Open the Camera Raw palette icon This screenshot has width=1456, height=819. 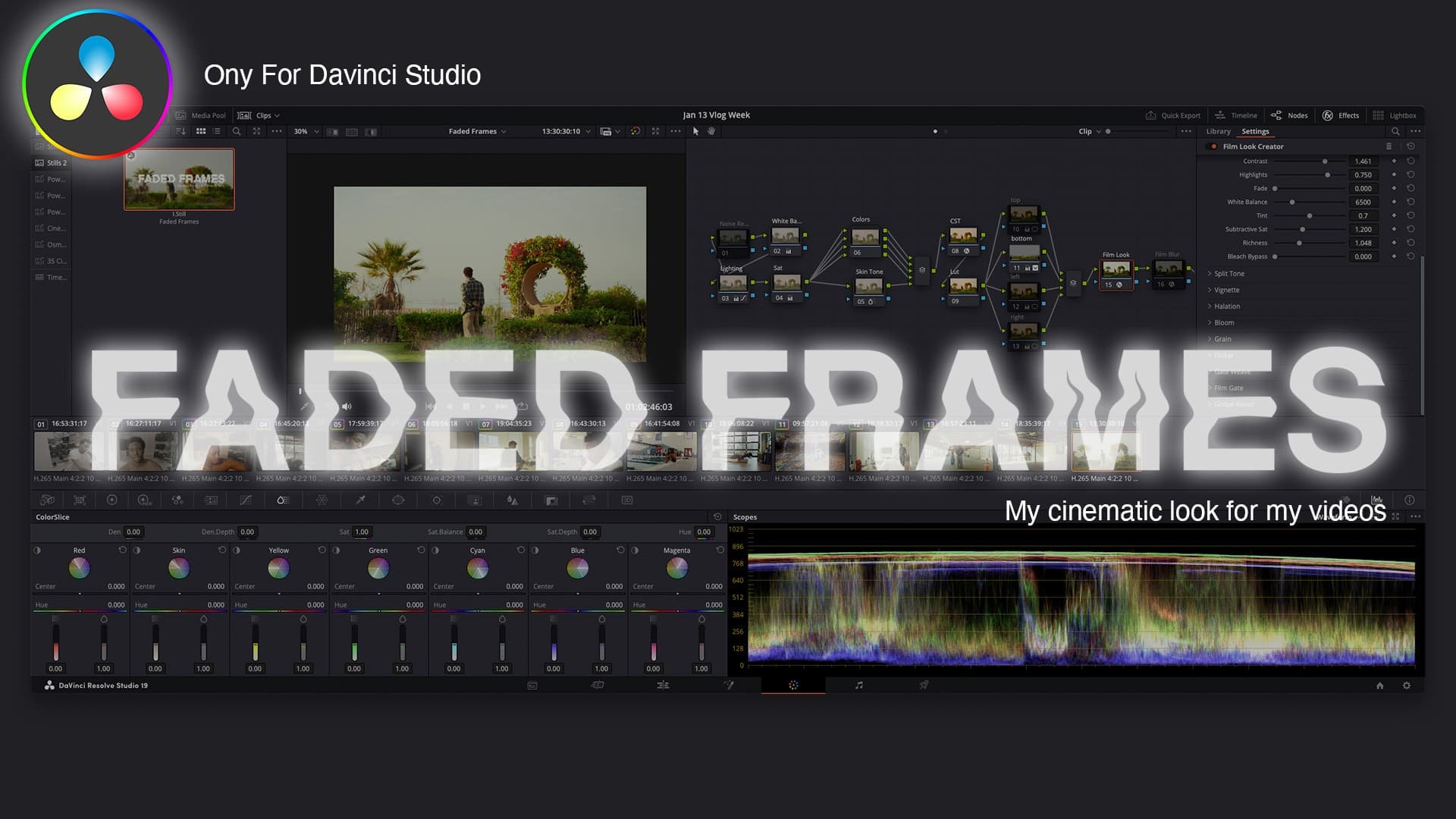[47, 500]
